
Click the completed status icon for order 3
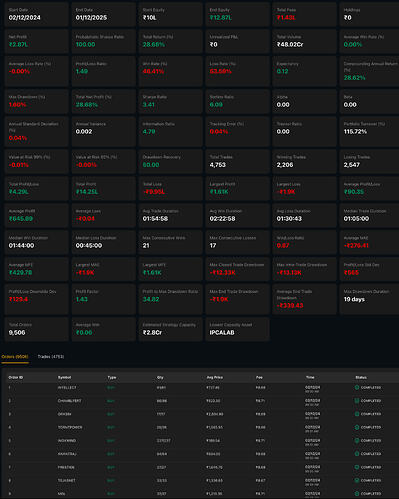357,414
